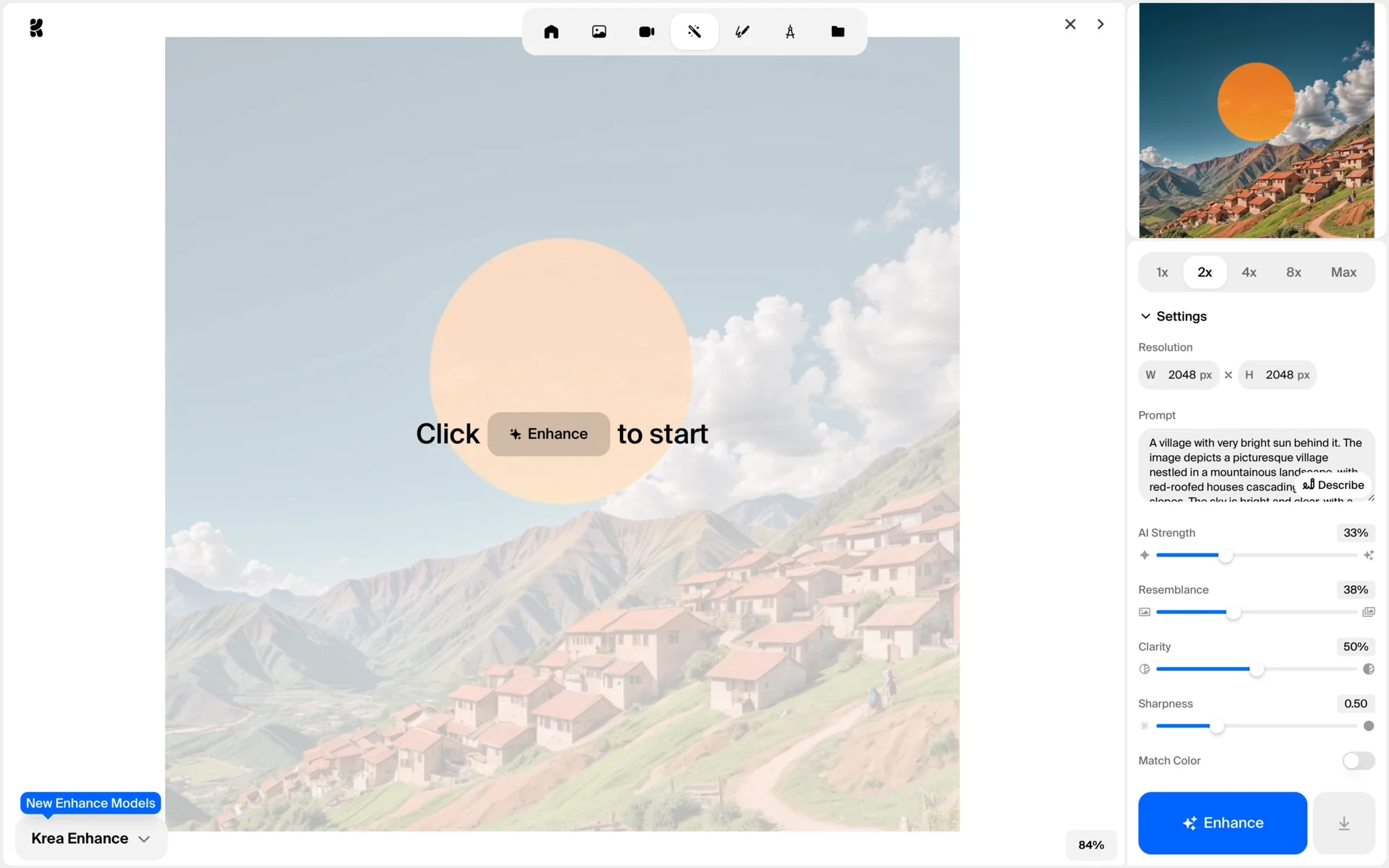The height and width of the screenshot is (868, 1389).
Task: Open the folder assets icon
Action: tap(838, 32)
